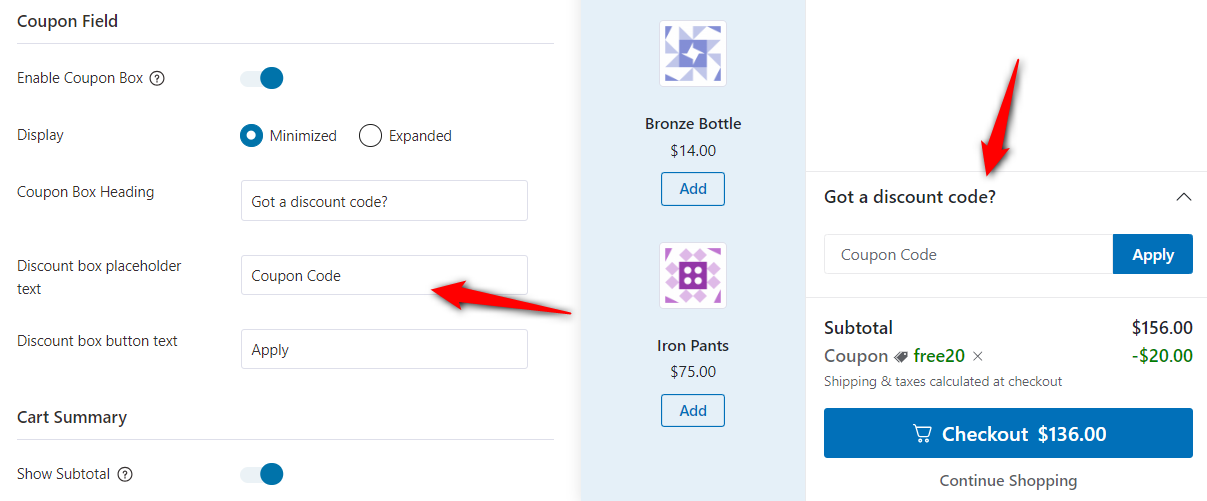Click the coupon tag icon next to free20
Screen dimensions: 1207x501
(901, 356)
